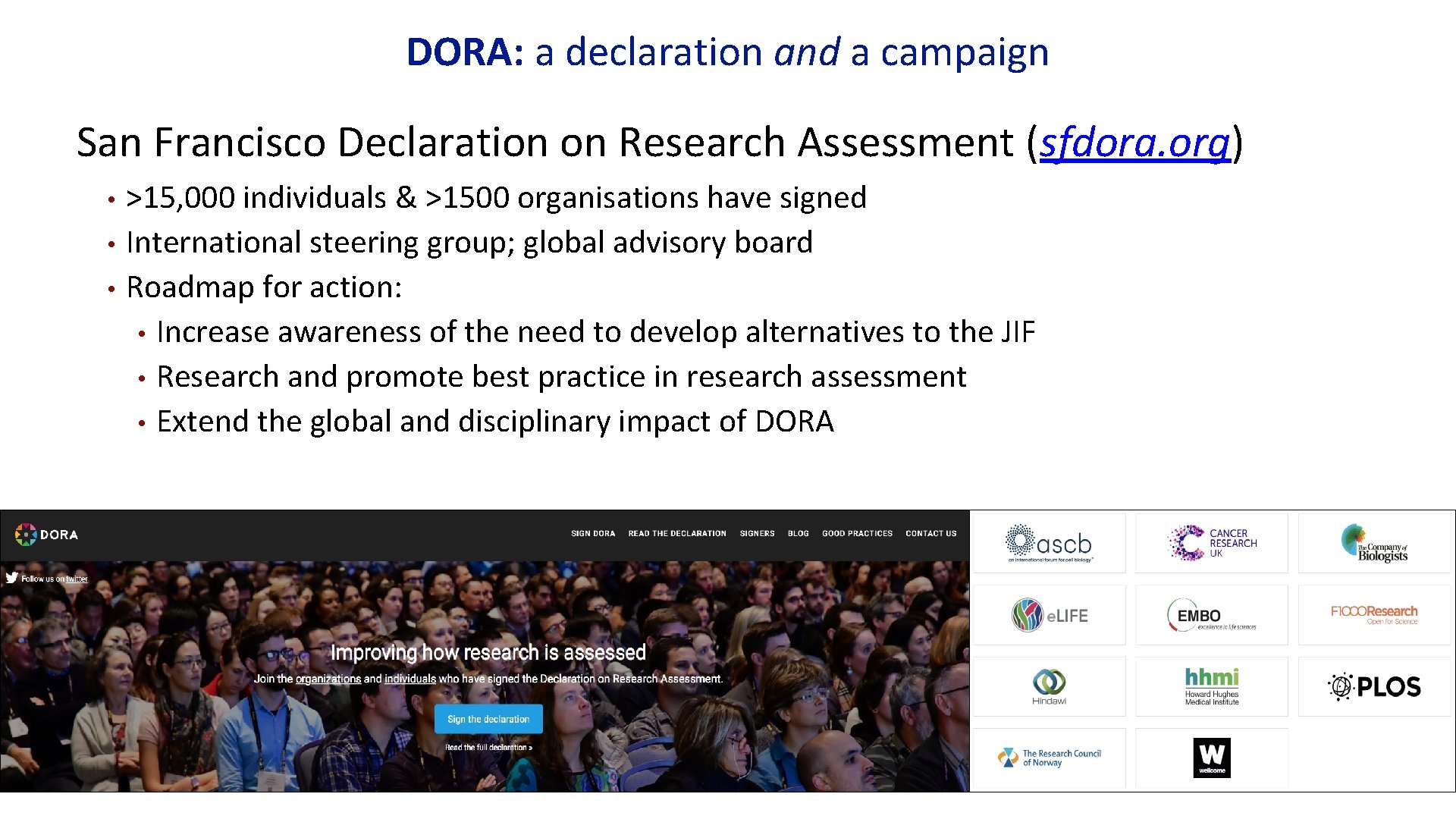1456x819 pixels.
Task: Click the PLOS logo
Action: pyautogui.click(x=1374, y=686)
